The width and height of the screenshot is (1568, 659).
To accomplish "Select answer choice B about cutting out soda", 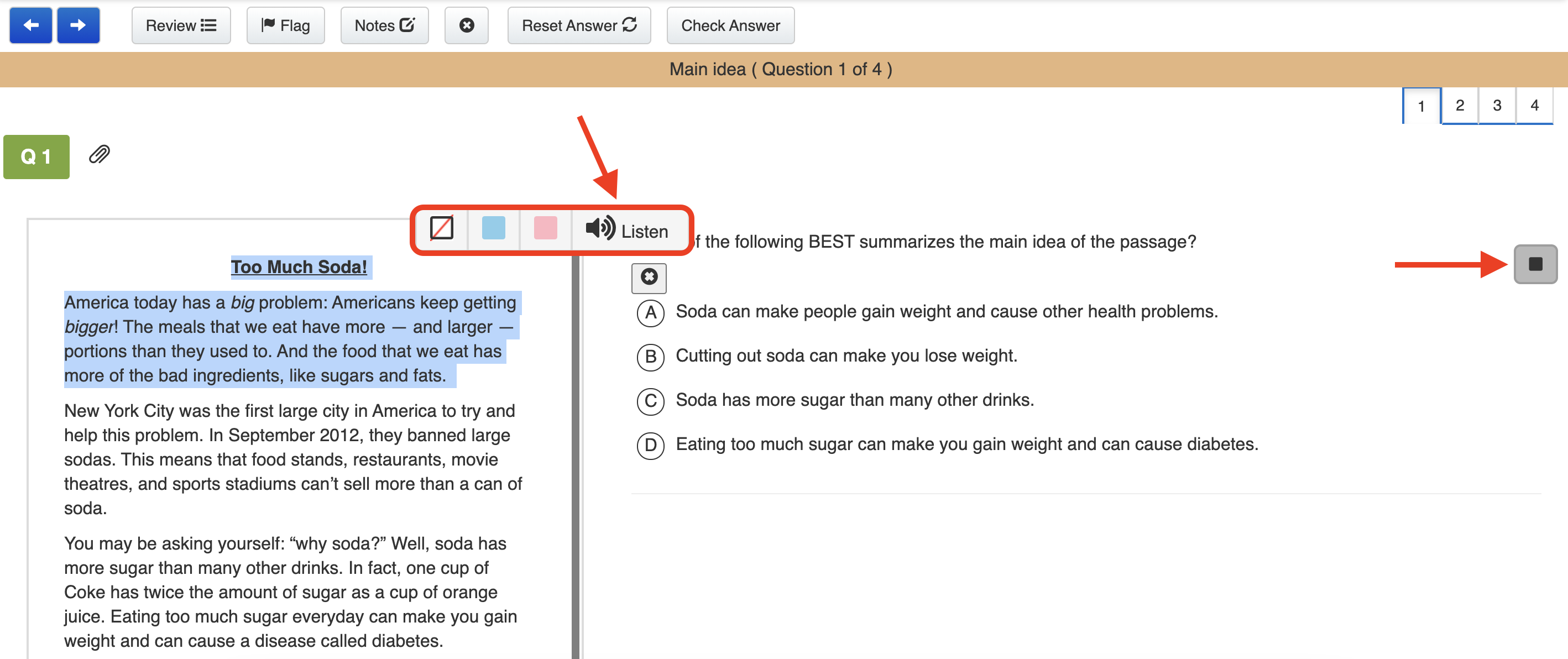I will (x=650, y=357).
